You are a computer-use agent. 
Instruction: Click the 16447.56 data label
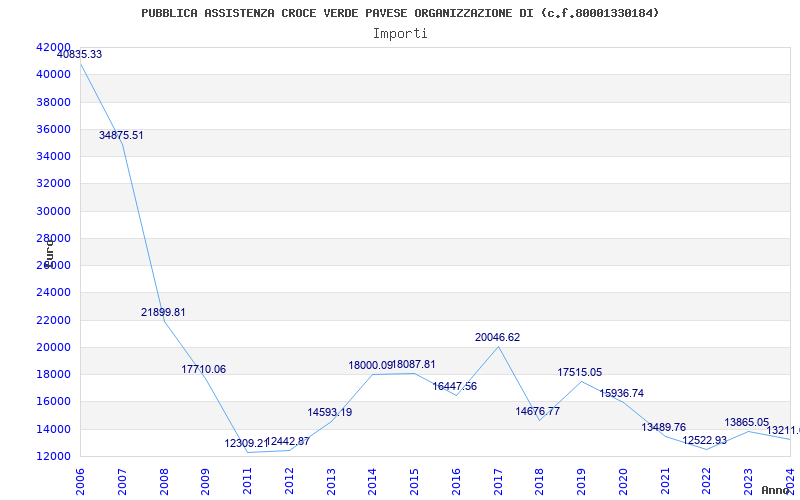pos(454,386)
